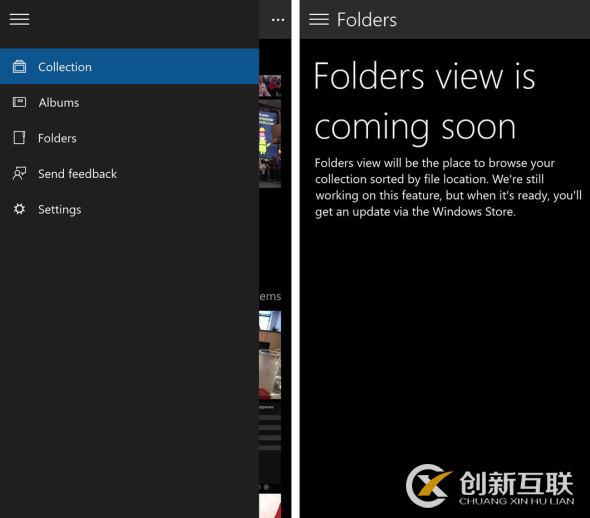
Task: Open the crowd photo thumbnail at top
Action: click(x=270, y=86)
